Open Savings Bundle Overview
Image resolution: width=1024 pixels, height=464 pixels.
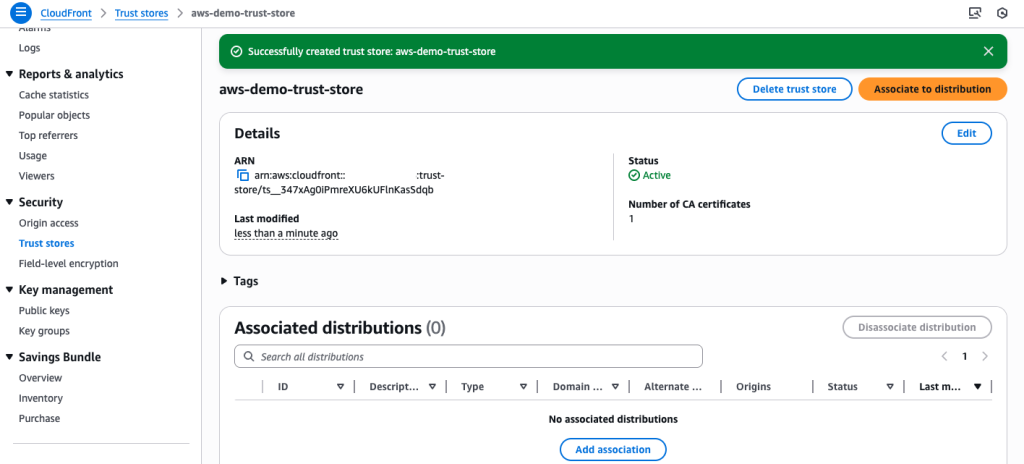coord(40,378)
